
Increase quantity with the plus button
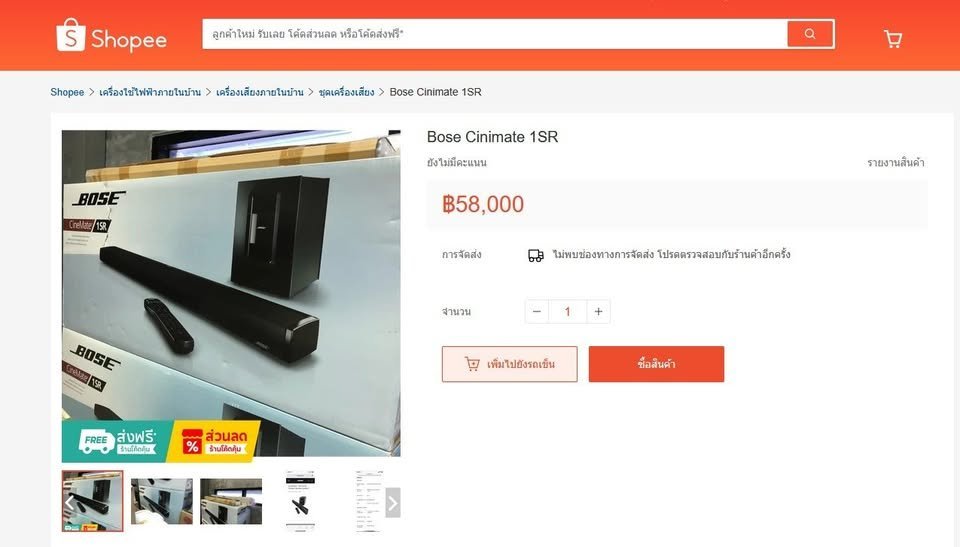[598, 312]
